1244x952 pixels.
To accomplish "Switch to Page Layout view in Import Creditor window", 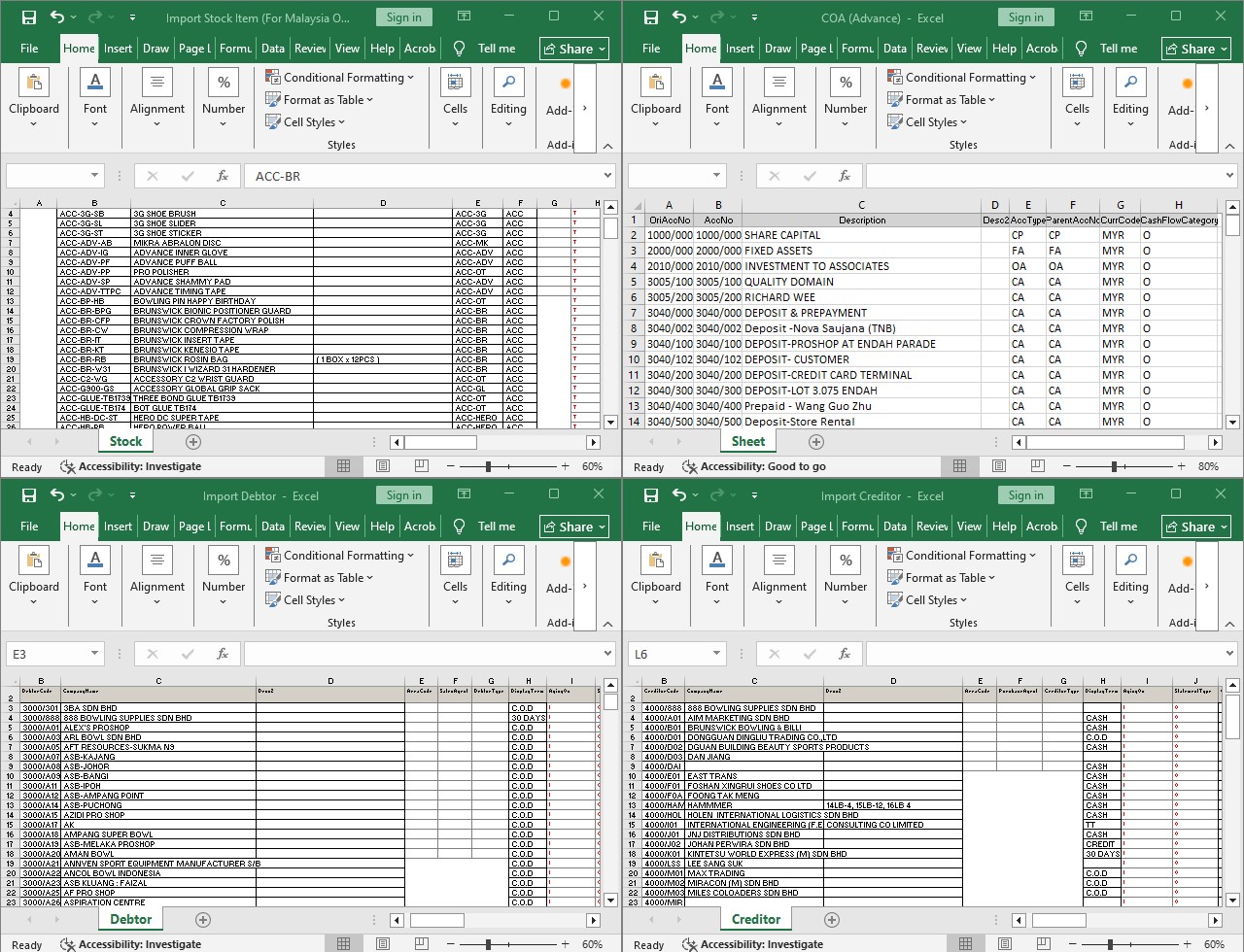I will click(1005, 944).
